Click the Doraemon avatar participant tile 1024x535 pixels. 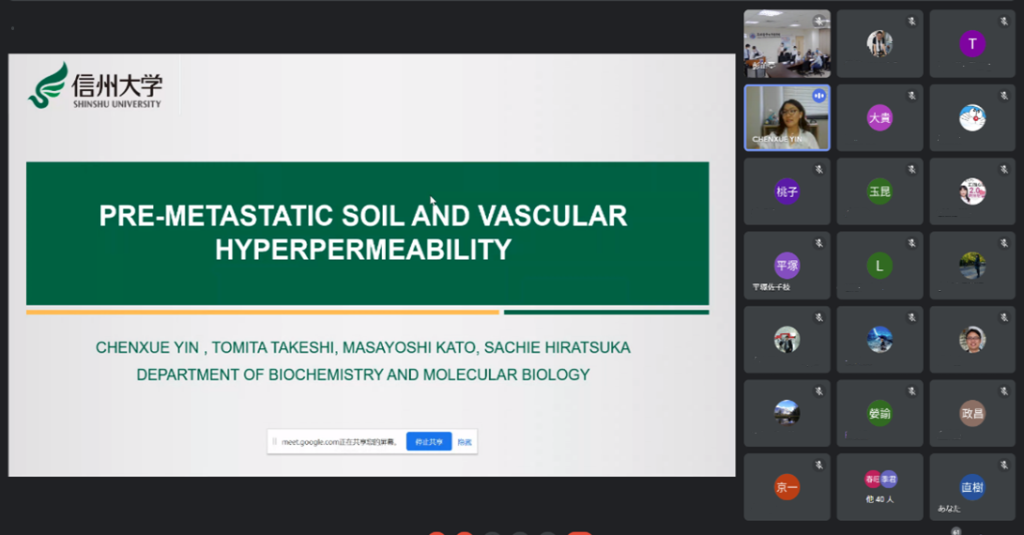coord(972,117)
